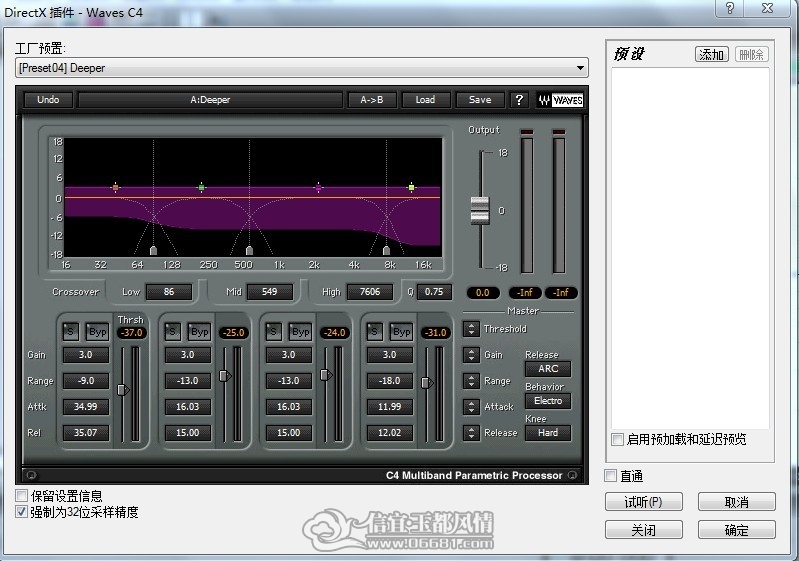Solo band three with -24.0 threshold

pos(273,332)
